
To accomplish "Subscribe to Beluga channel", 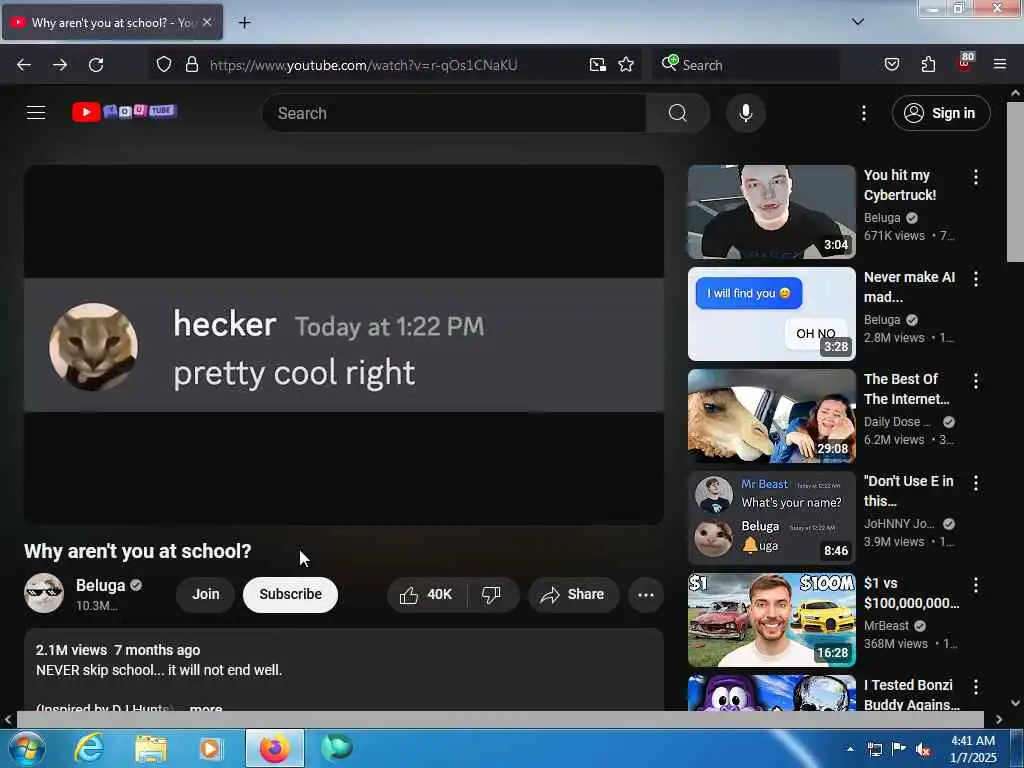I will [x=291, y=594].
